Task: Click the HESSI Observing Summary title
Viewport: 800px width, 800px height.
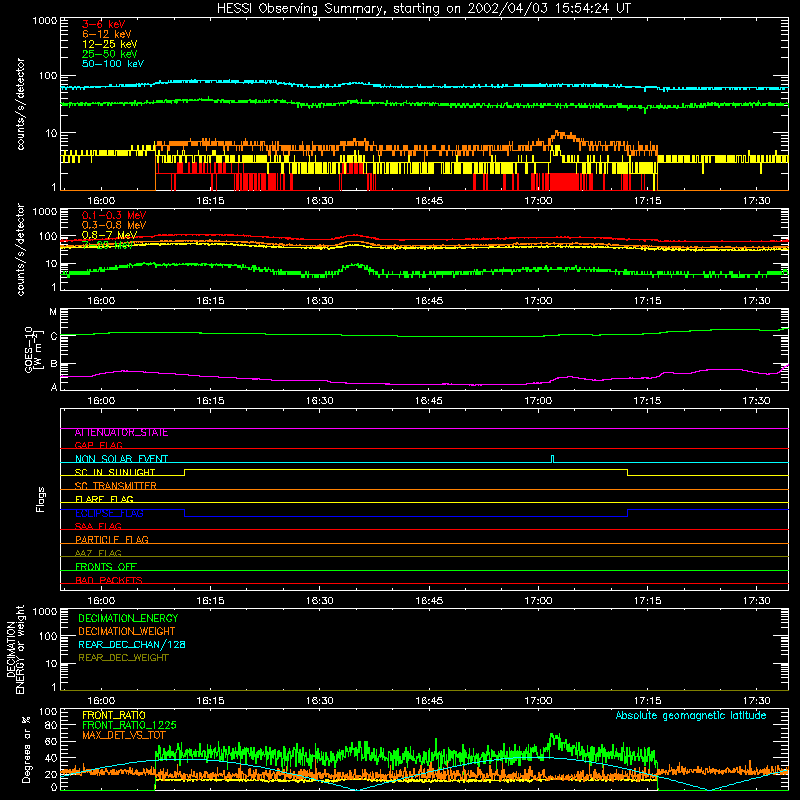Action: tap(424, 9)
